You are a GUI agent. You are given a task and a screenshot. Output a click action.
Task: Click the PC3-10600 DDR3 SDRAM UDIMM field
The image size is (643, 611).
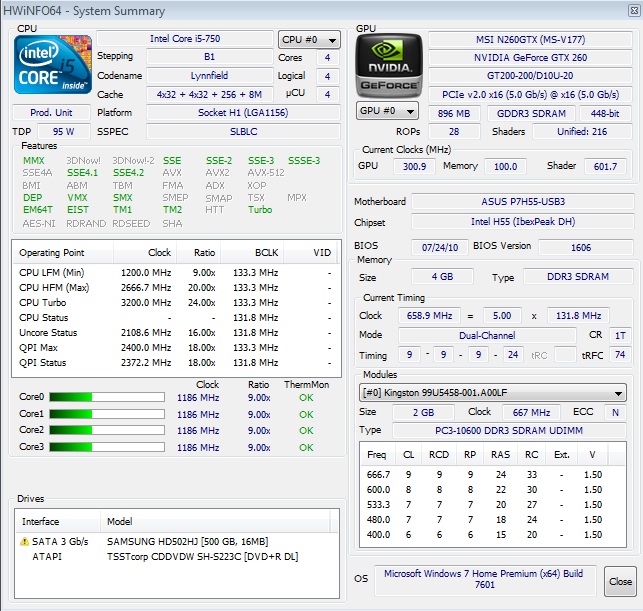point(509,431)
